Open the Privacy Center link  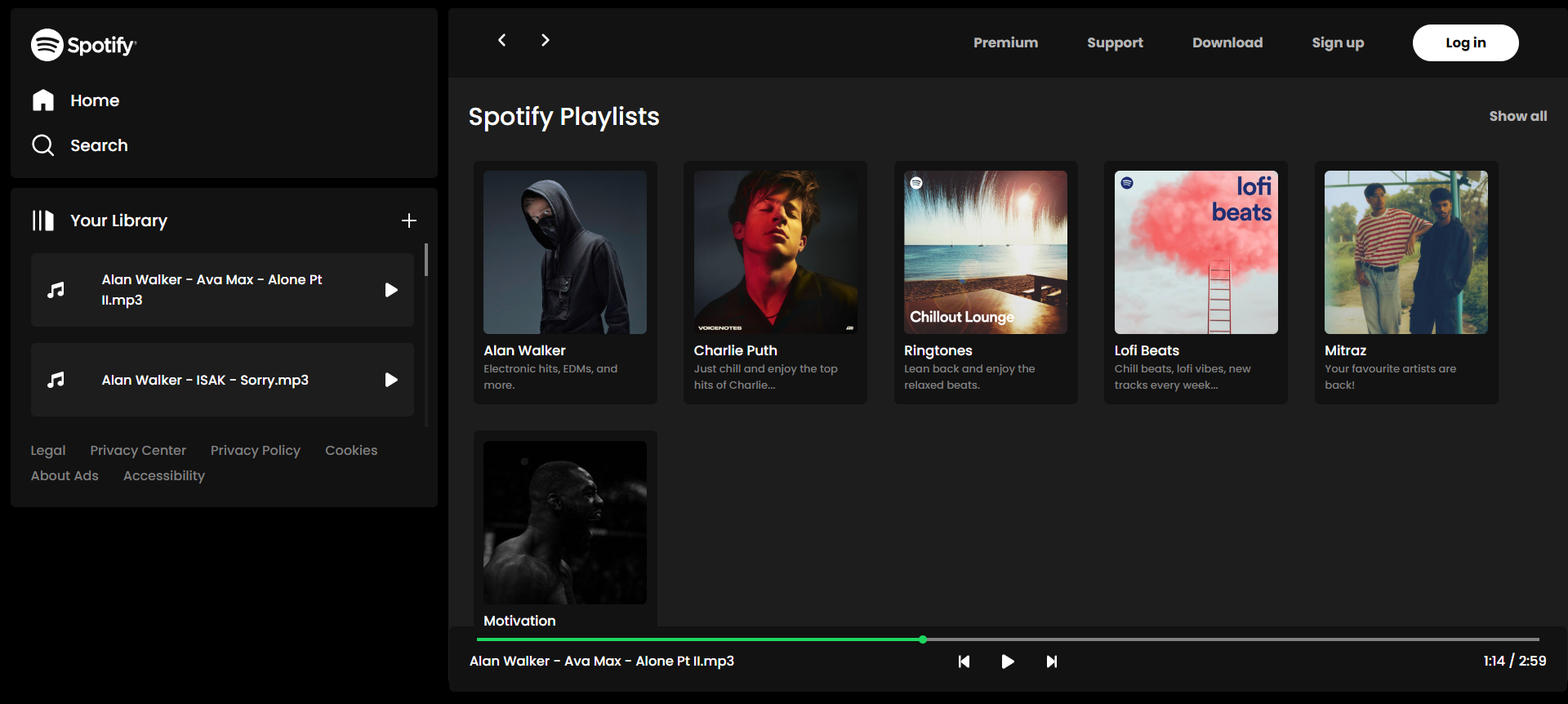138,451
